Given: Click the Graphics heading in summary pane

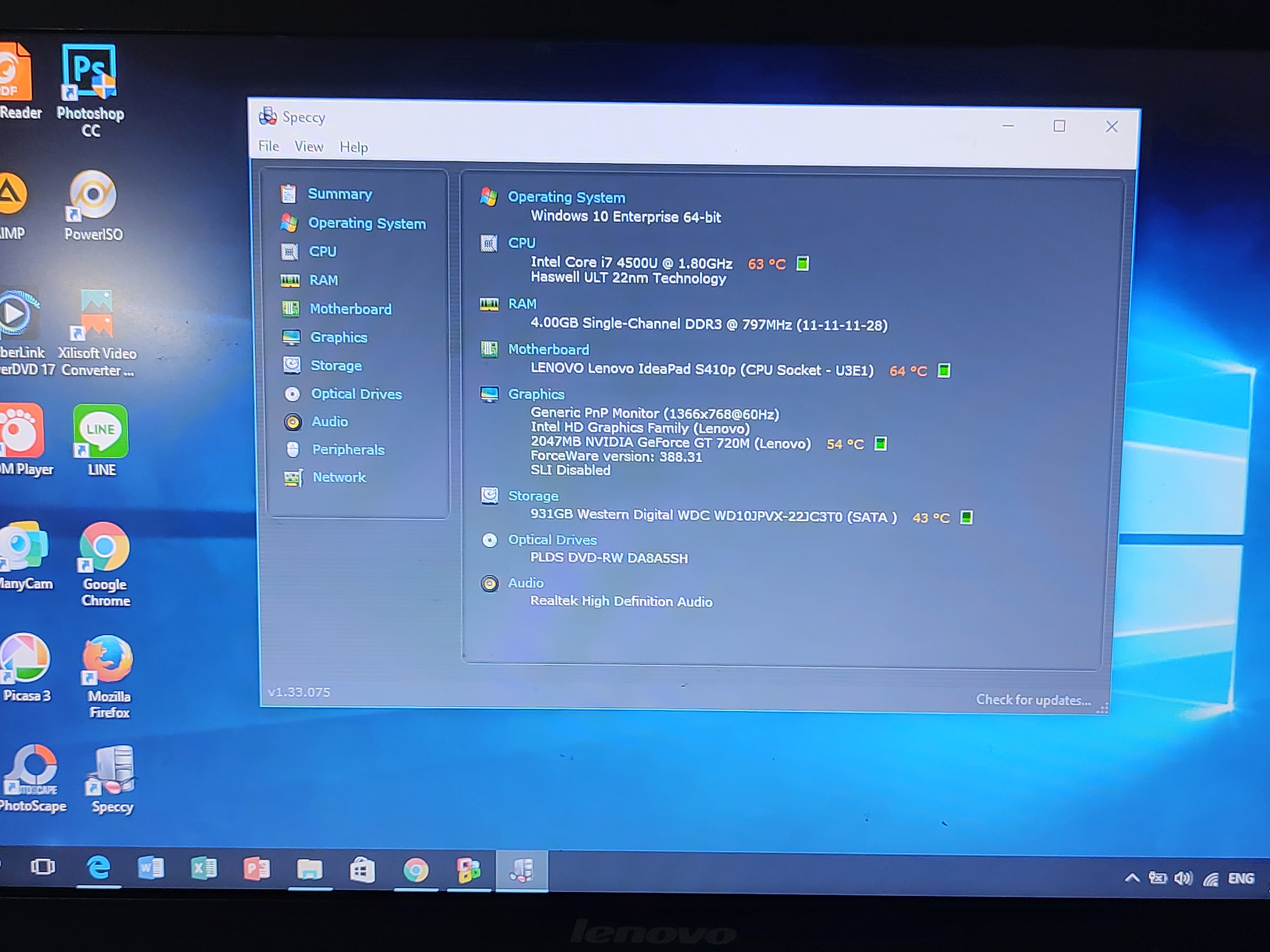Looking at the screenshot, I should point(536,394).
